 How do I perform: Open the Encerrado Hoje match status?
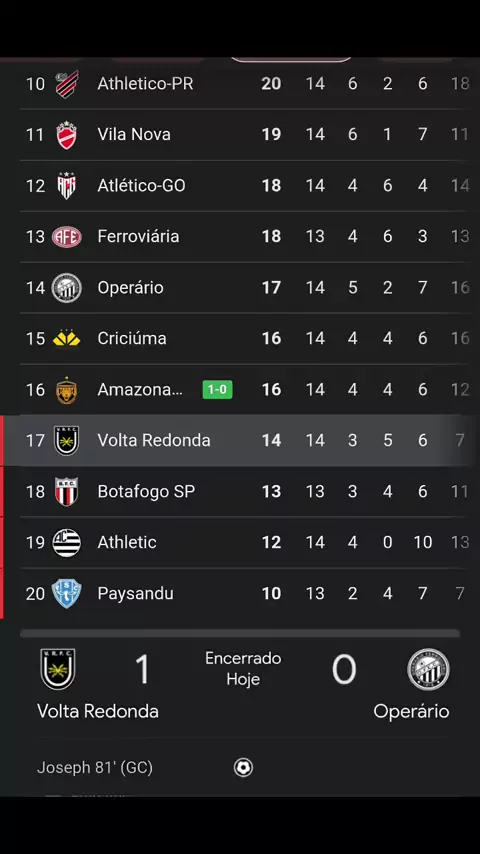[243, 669]
